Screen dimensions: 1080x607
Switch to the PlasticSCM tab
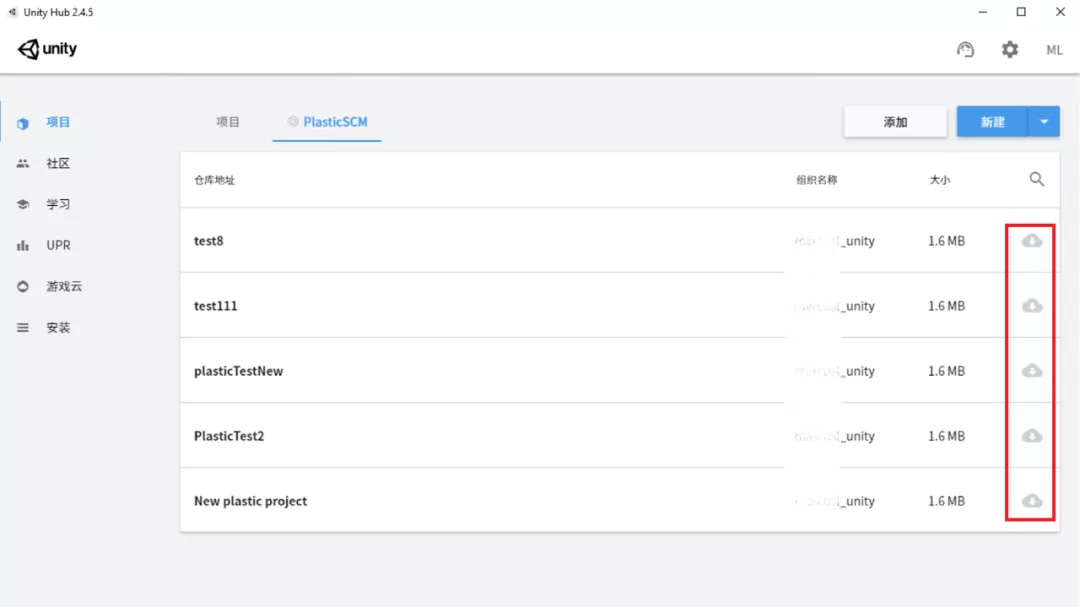327,122
